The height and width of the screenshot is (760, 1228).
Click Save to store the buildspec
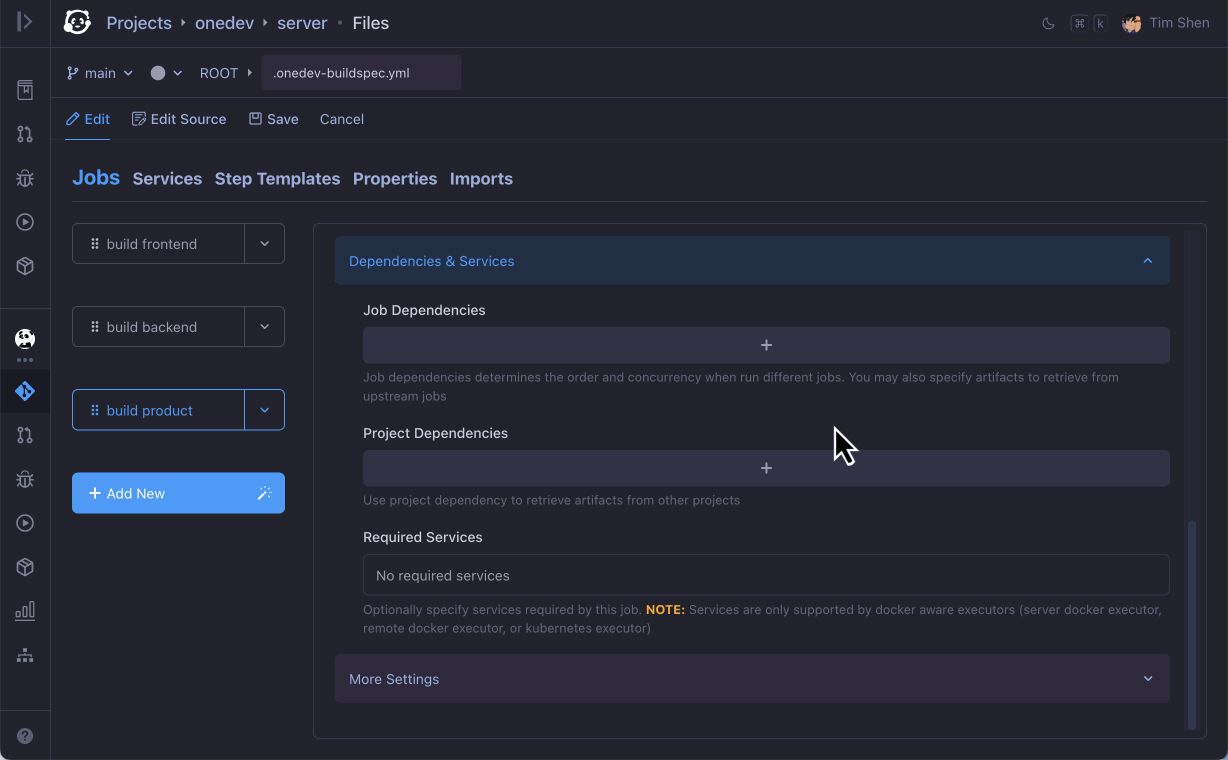273,119
